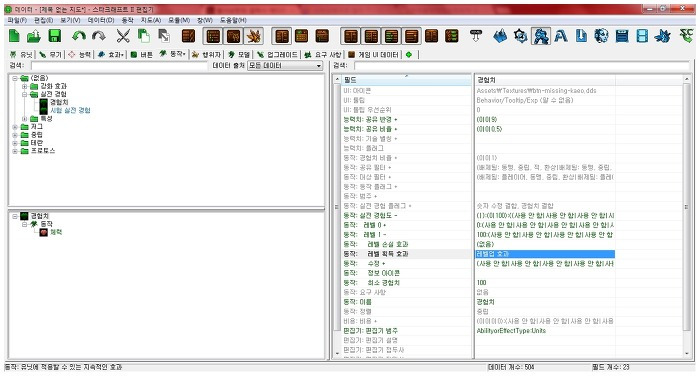Focus the right 검색 search field

click(522, 66)
